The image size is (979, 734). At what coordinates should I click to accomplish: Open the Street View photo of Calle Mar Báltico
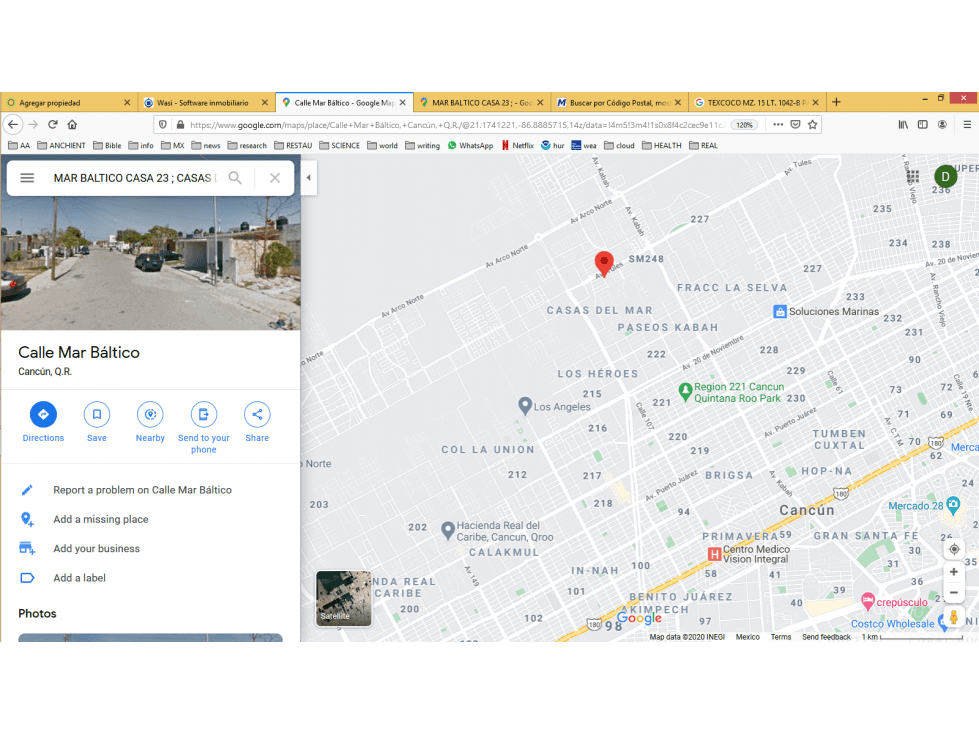150,263
